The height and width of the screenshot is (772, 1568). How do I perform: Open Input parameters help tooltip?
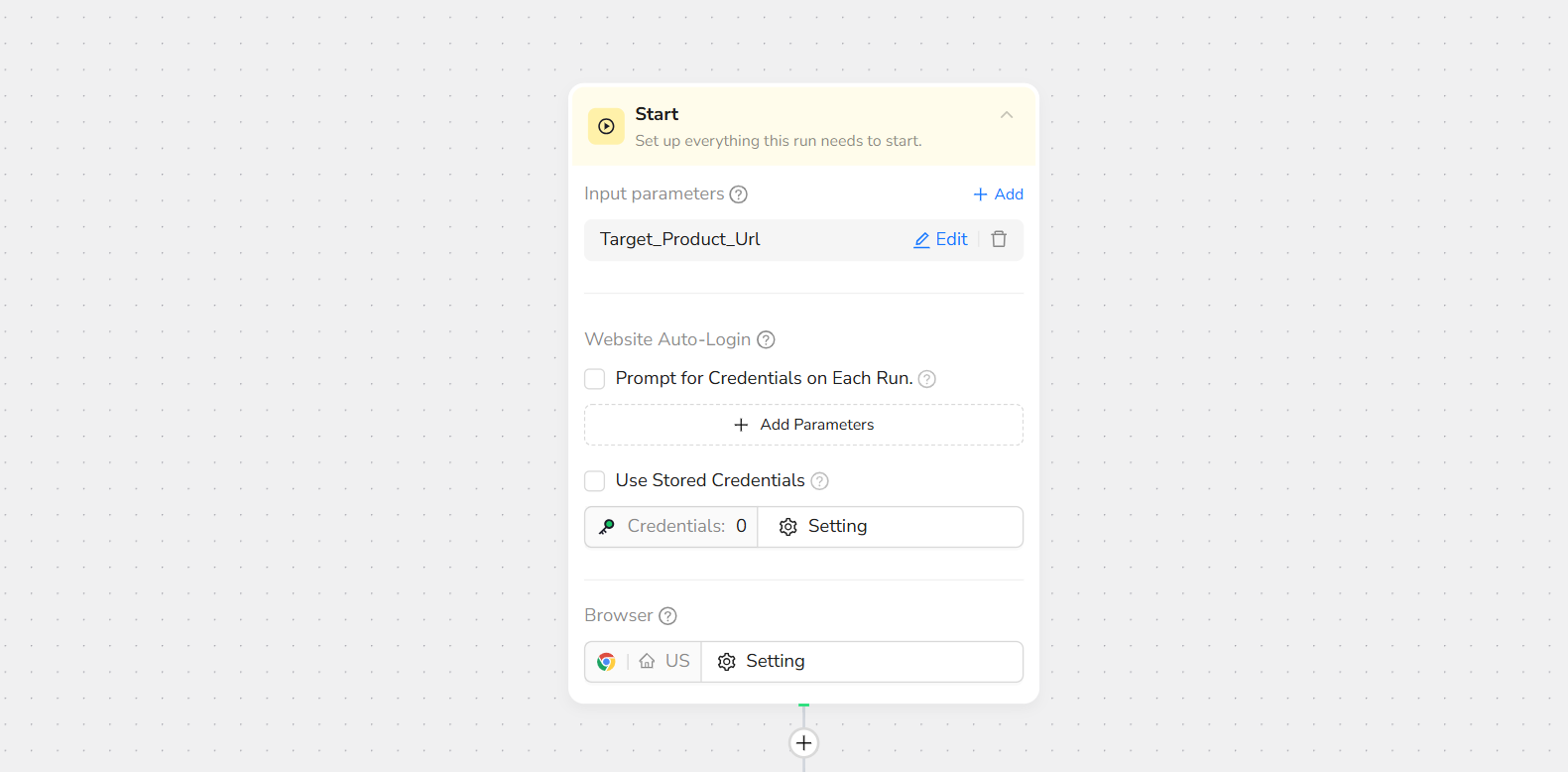click(739, 194)
